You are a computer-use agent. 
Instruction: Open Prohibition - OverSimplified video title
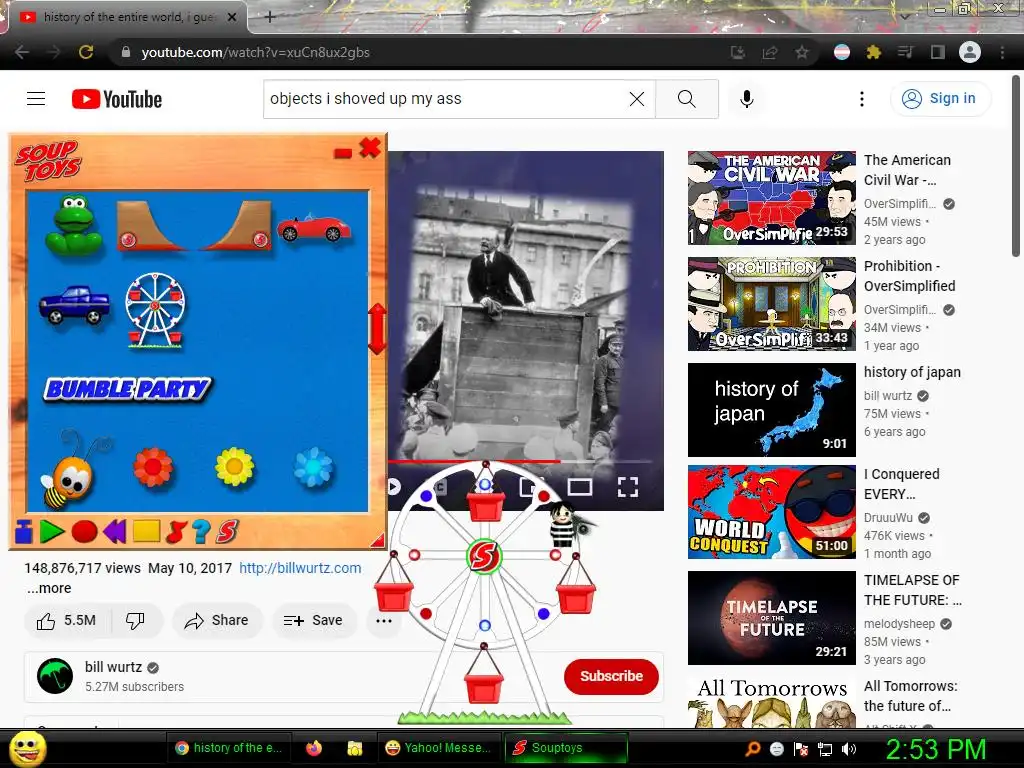(x=910, y=276)
